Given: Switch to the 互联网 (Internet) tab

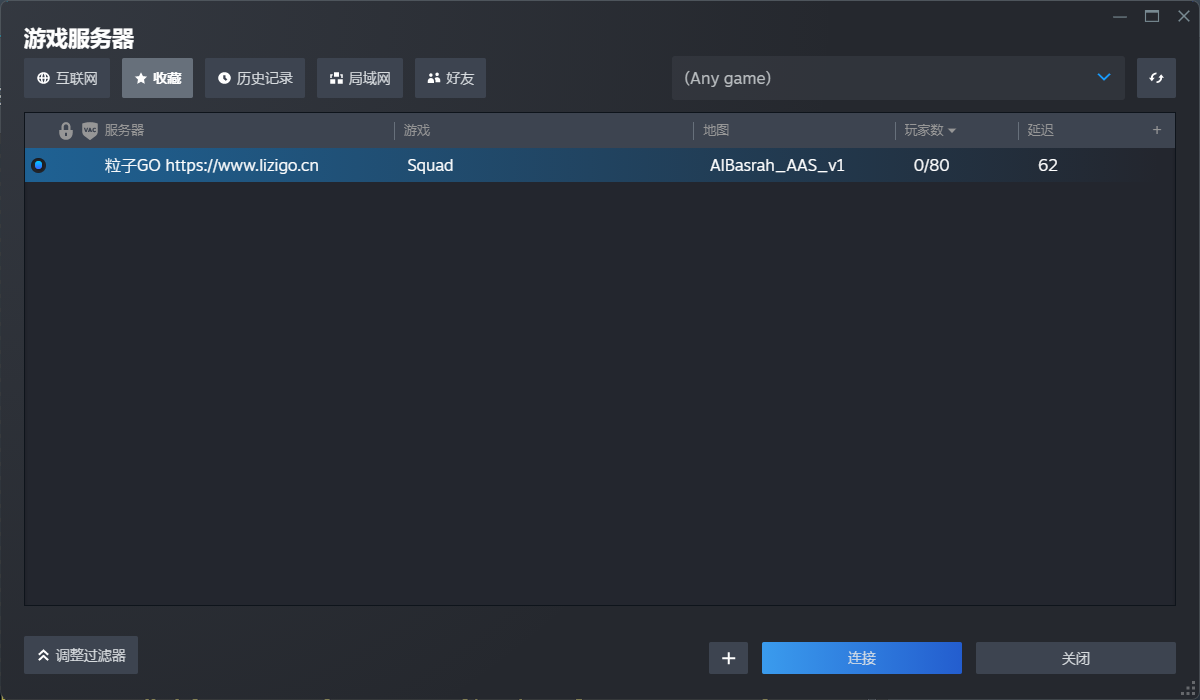Looking at the screenshot, I should point(67,78).
